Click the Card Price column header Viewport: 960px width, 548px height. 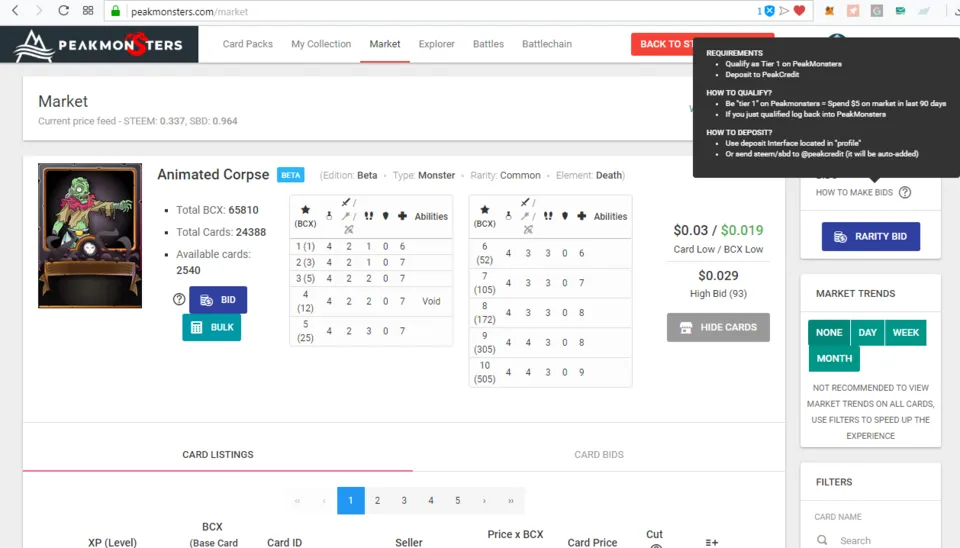[x=592, y=542]
